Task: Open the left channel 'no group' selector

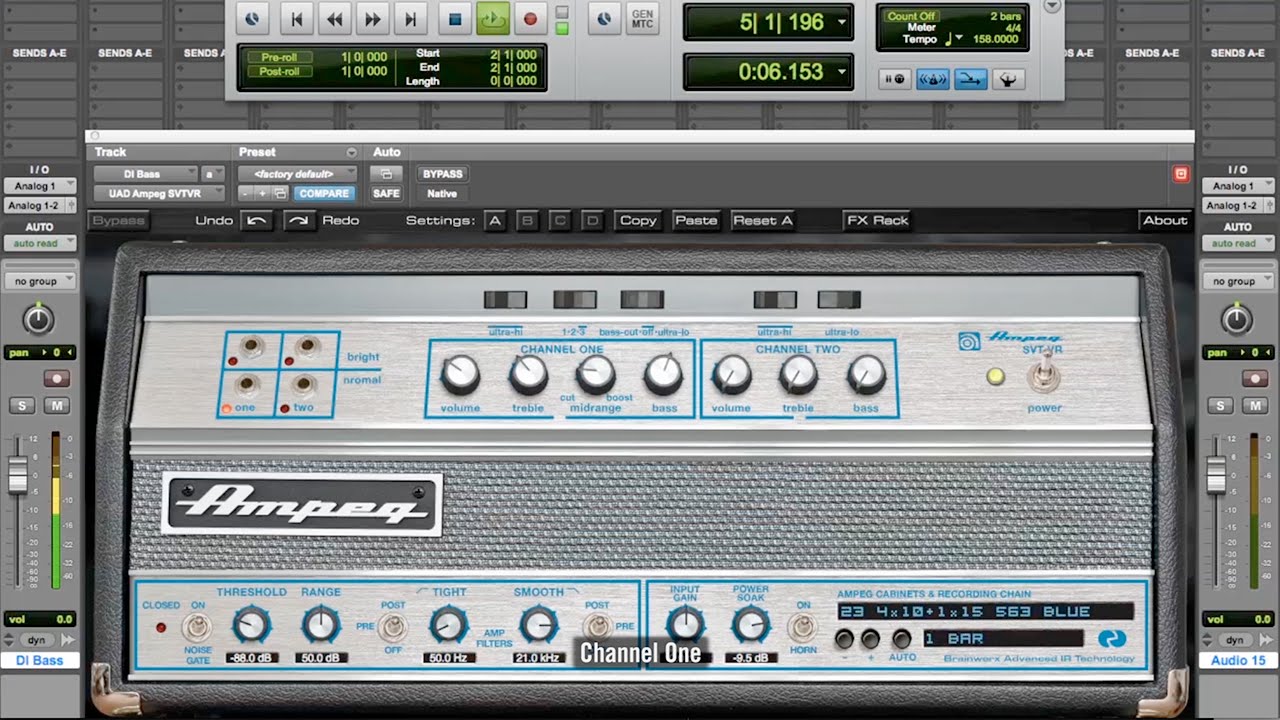Action: (40, 282)
